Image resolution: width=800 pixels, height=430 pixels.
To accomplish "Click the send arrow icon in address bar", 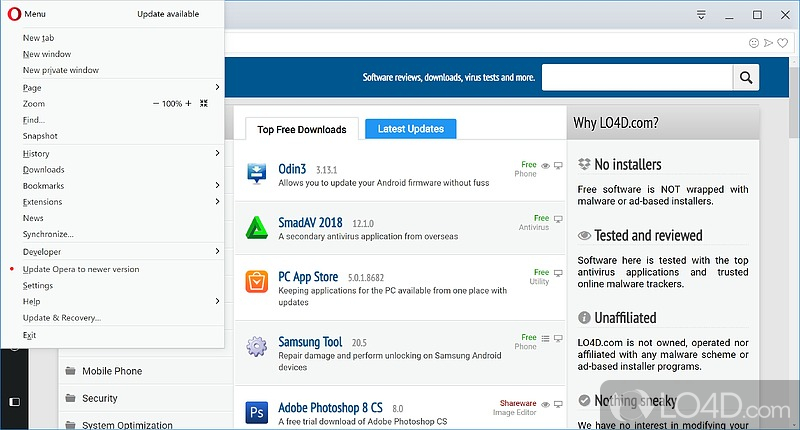I will [768, 43].
